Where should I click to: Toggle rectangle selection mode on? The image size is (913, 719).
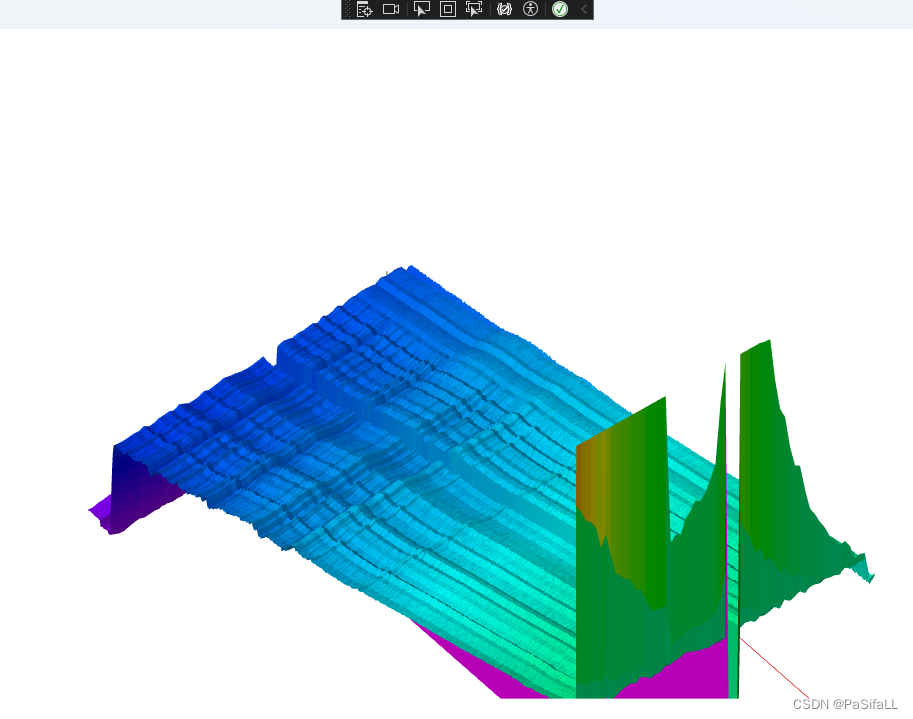tap(446, 10)
